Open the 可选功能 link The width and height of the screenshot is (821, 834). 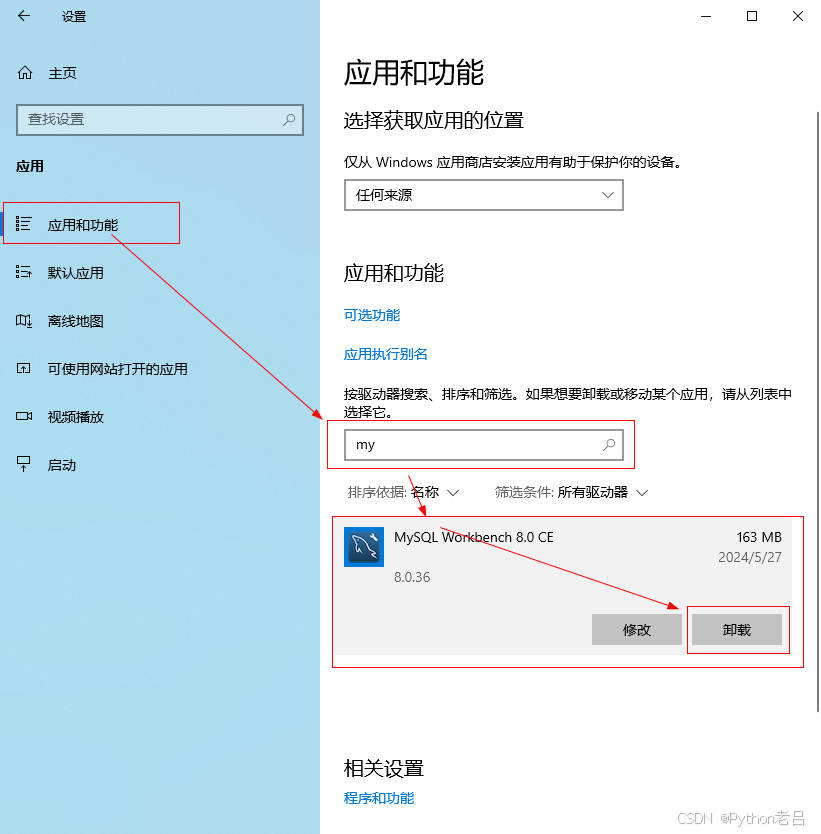tap(370, 314)
